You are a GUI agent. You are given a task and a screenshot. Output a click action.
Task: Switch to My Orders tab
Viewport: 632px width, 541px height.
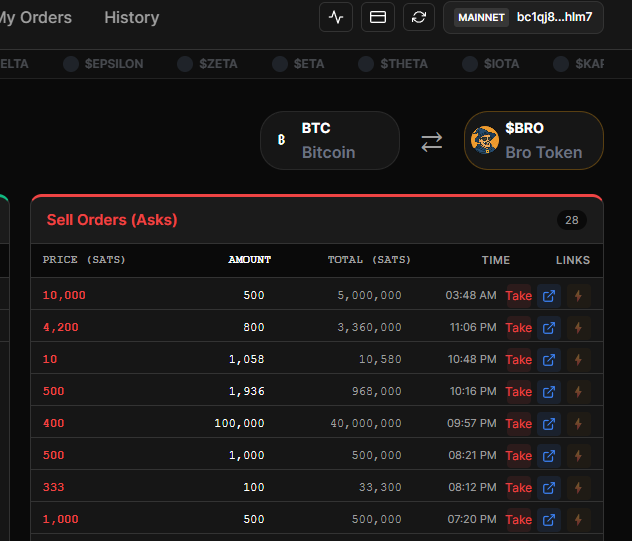coord(35,17)
